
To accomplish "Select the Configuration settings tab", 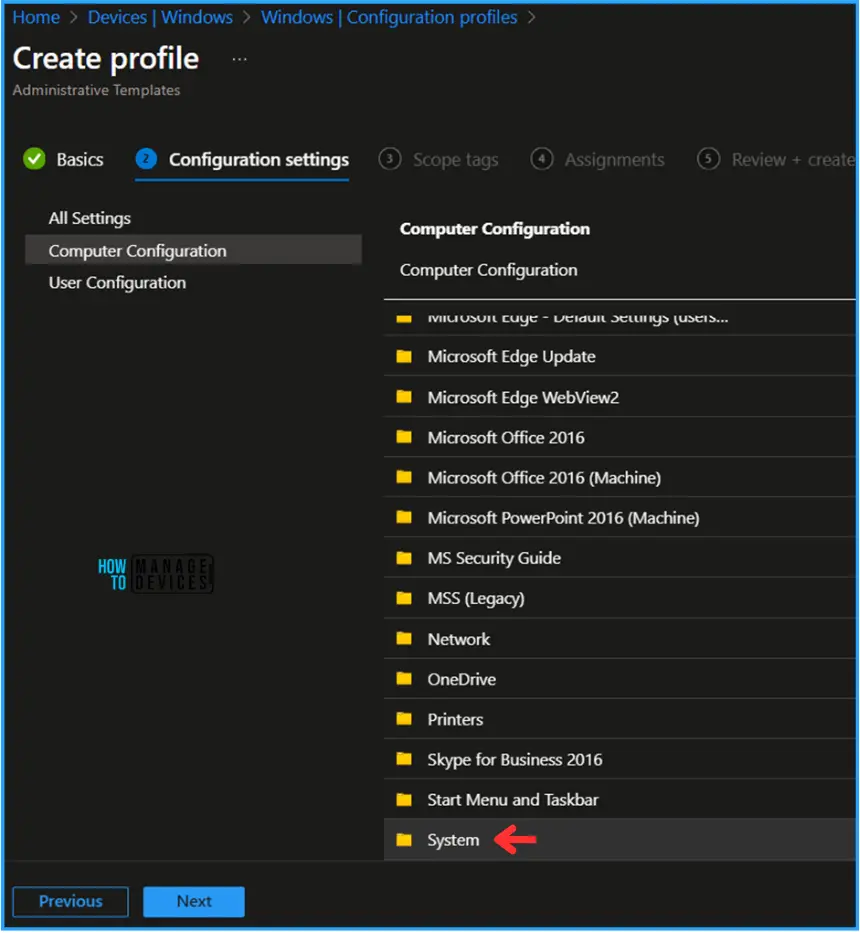I will [x=259, y=159].
